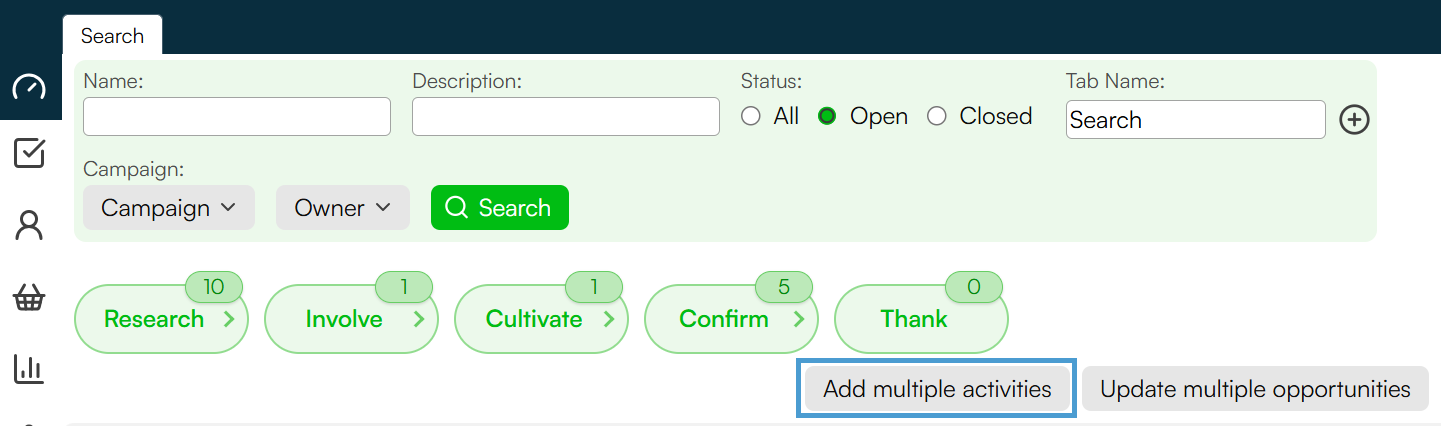Expand the Owner dropdown
This screenshot has height=426, width=1441.
tap(343, 208)
